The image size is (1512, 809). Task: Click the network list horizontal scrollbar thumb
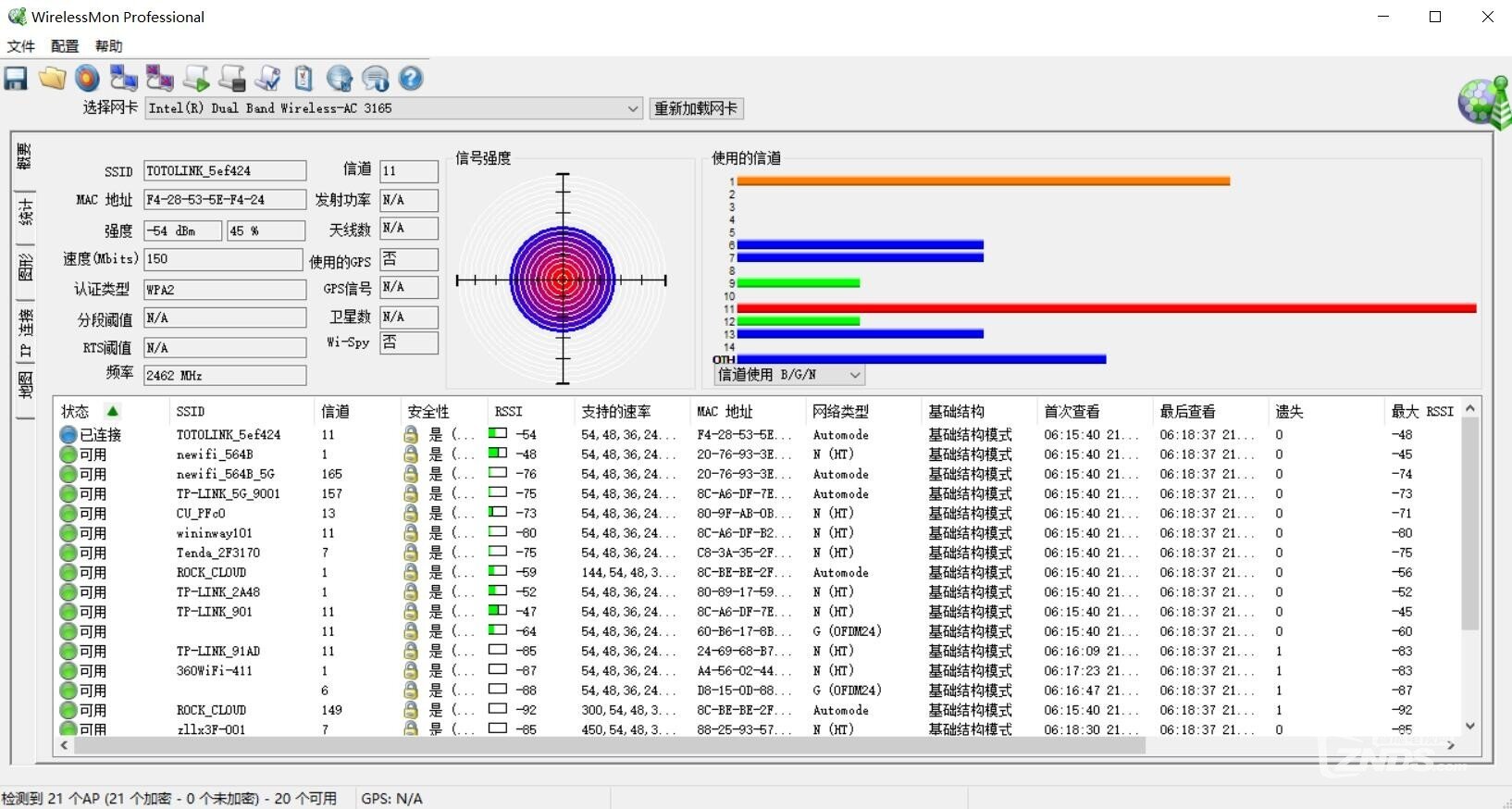coord(610,745)
